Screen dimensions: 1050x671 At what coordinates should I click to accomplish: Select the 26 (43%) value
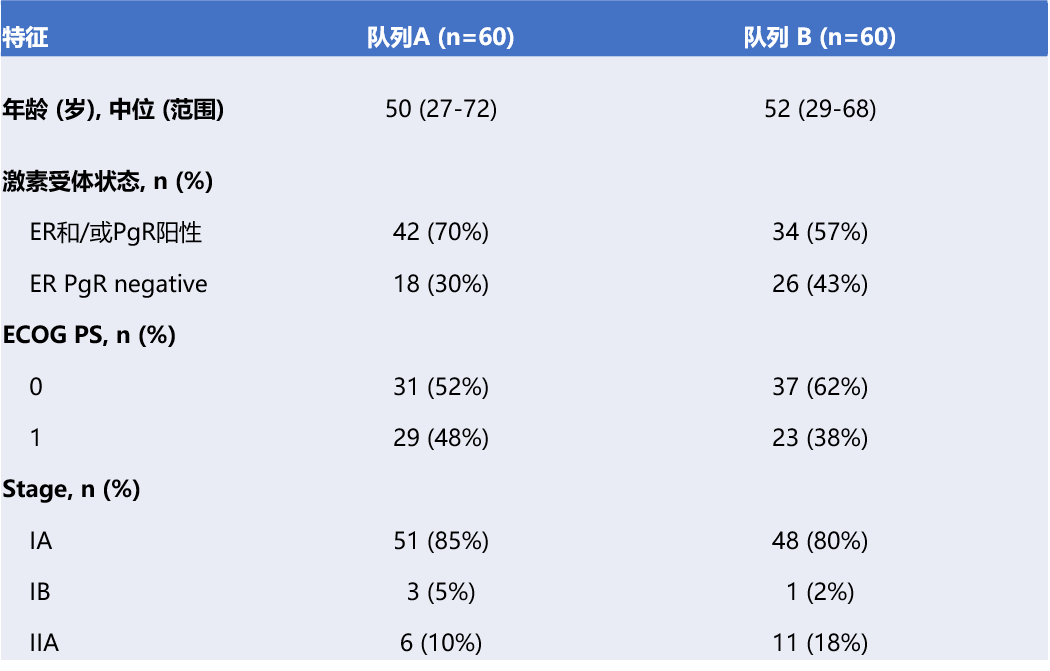[x=820, y=284]
